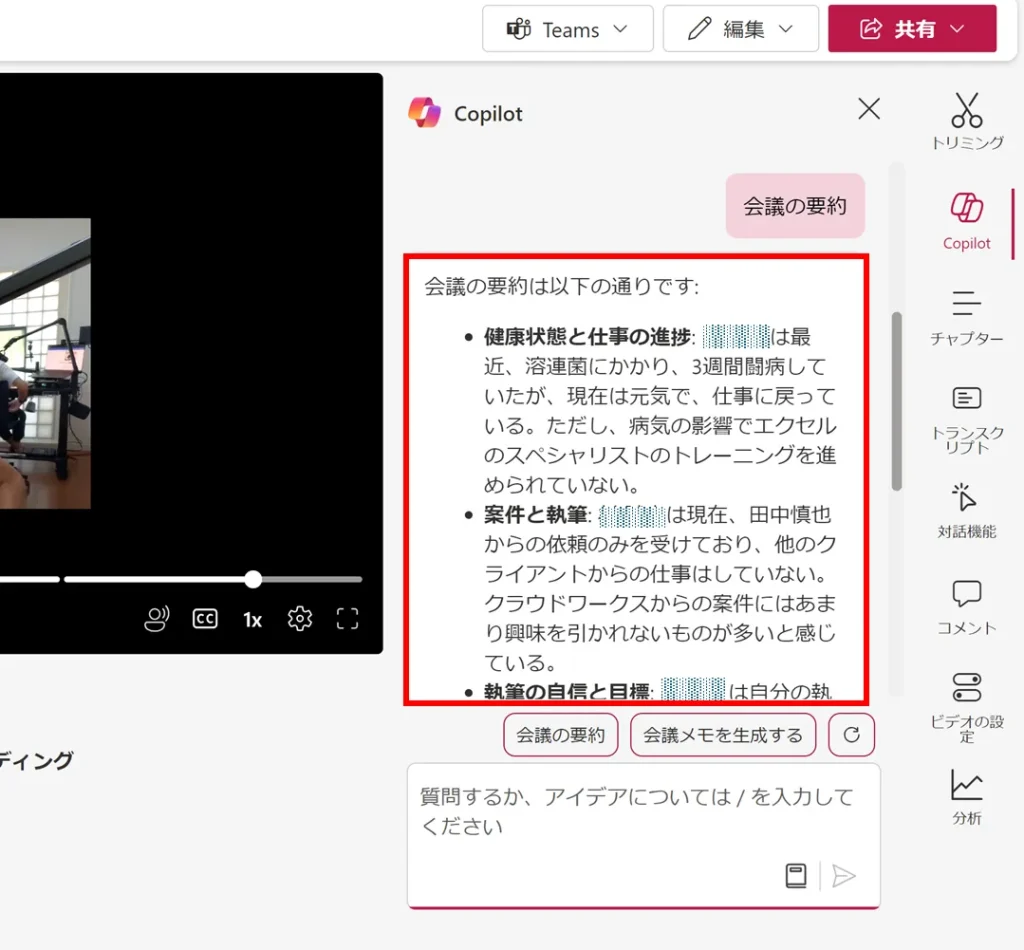
Task: Expand the 編集 (Edit) dropdown
Action: (x=740, y=29)
